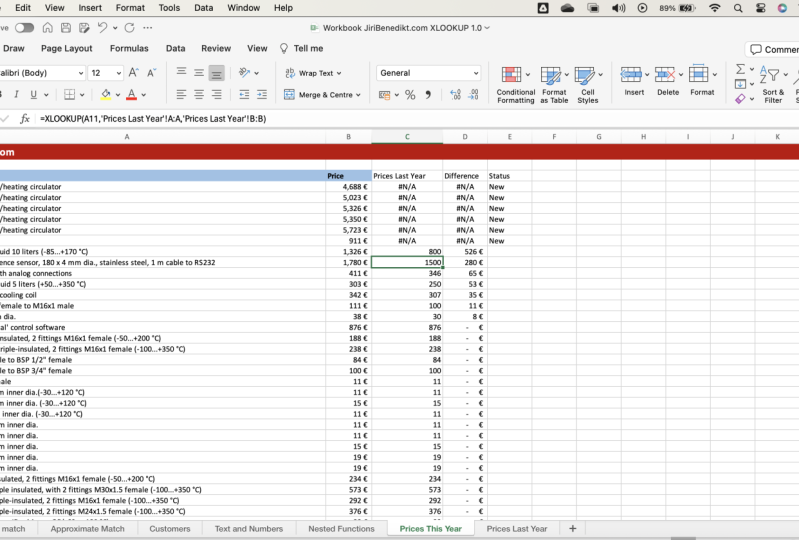Increase decimal places icon
This screenshot has height=540, width=799.
[x=456, y=95]
